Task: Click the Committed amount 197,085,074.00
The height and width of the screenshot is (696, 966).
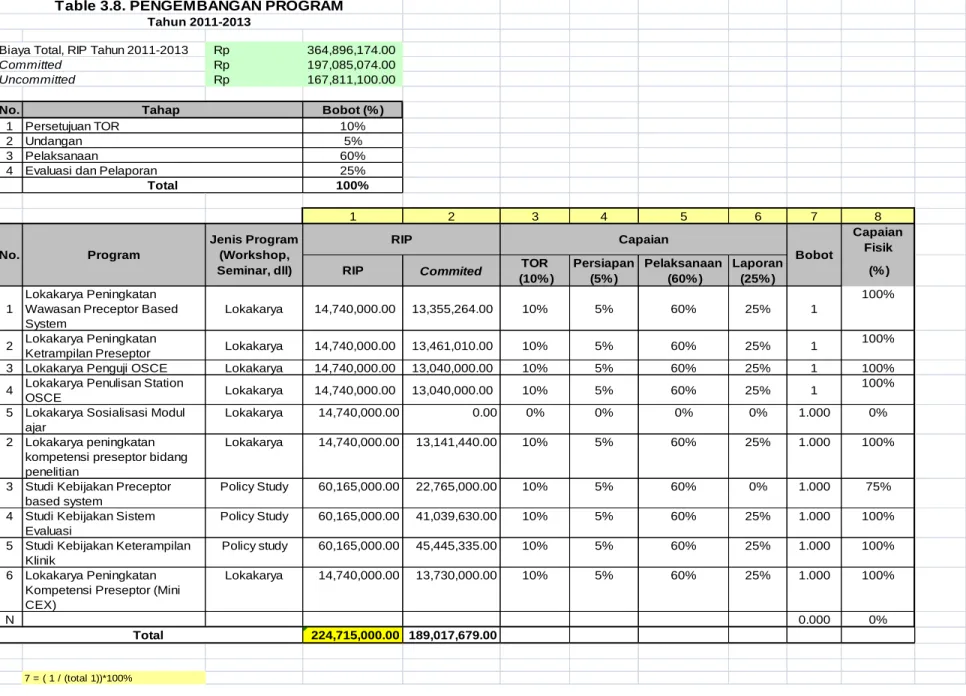Action: tap(352, 65)
